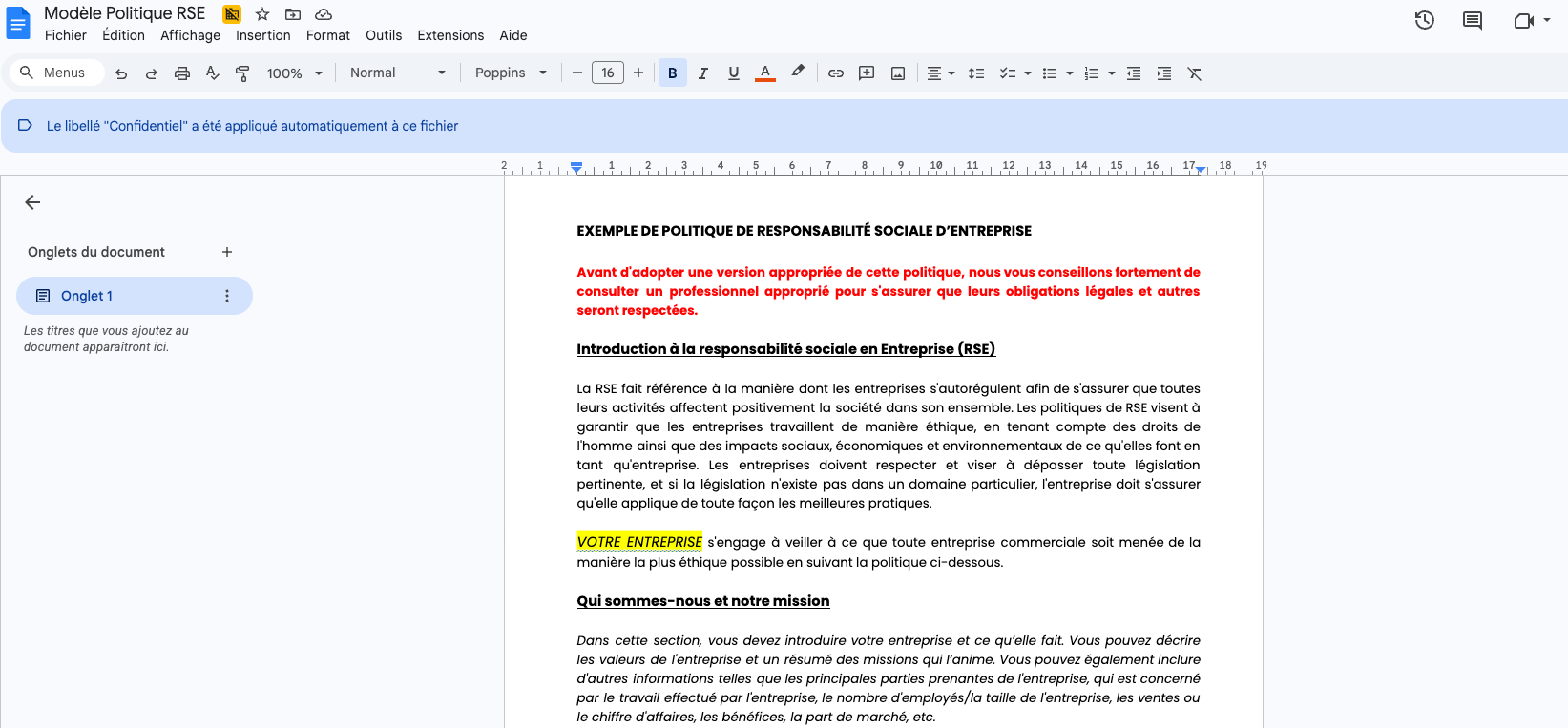
Task: Activate the paint format roller icon
Action: click(242, 73)
